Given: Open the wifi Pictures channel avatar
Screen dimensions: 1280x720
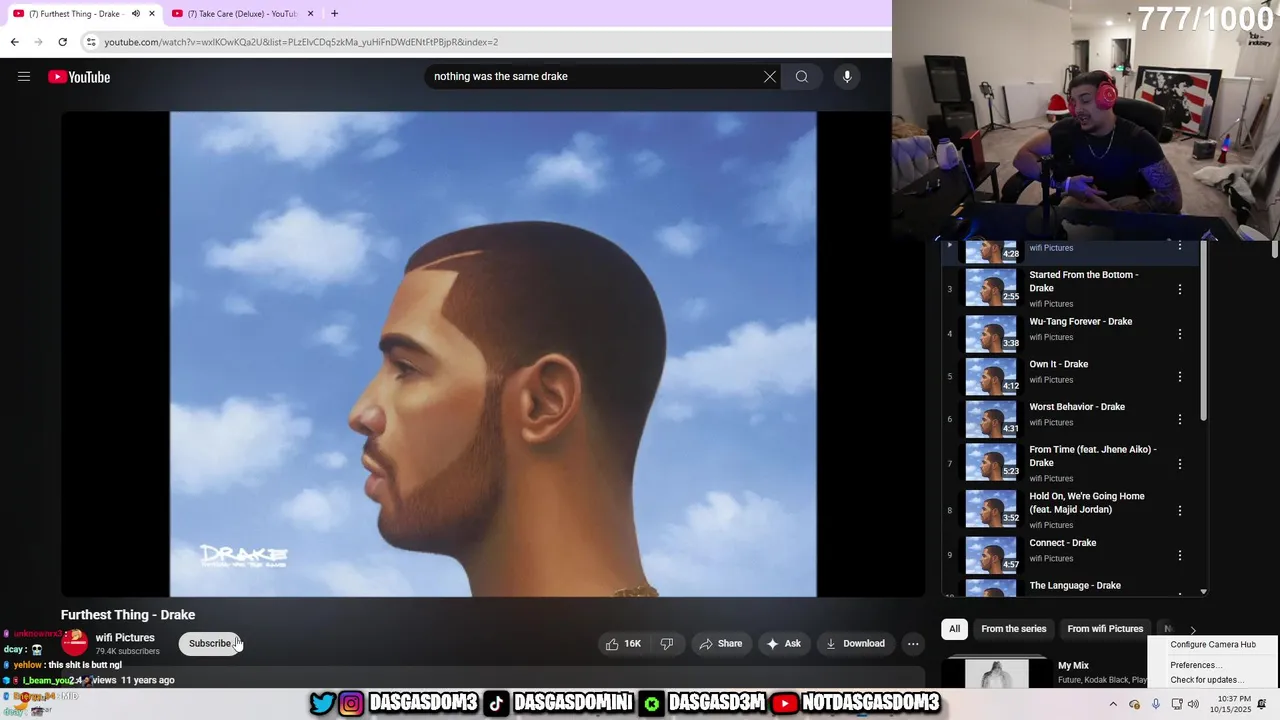Looking at the screenshot, I should pos(75,643).
